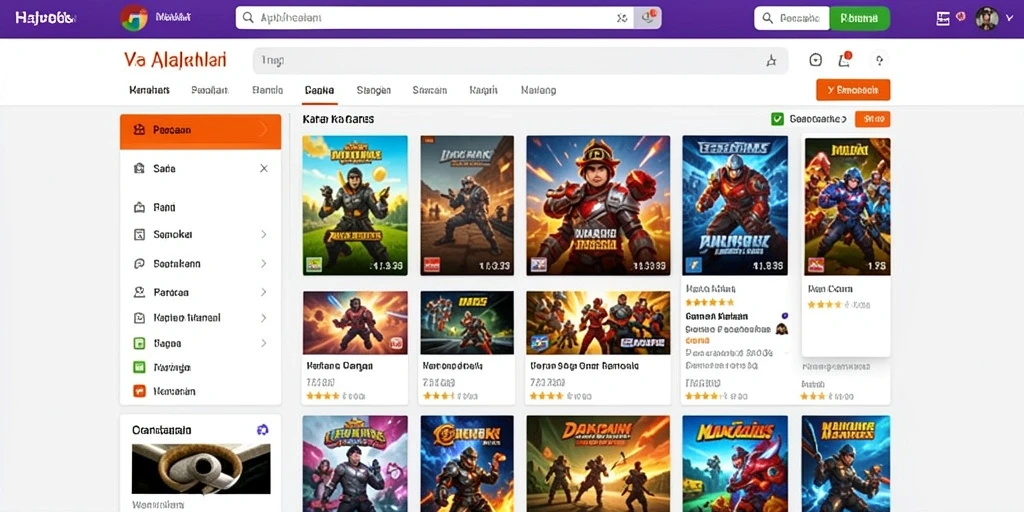Screen dimensions: 1024x512
Task: Open the Ran Ceam card title
Action: tap(830, 288)
